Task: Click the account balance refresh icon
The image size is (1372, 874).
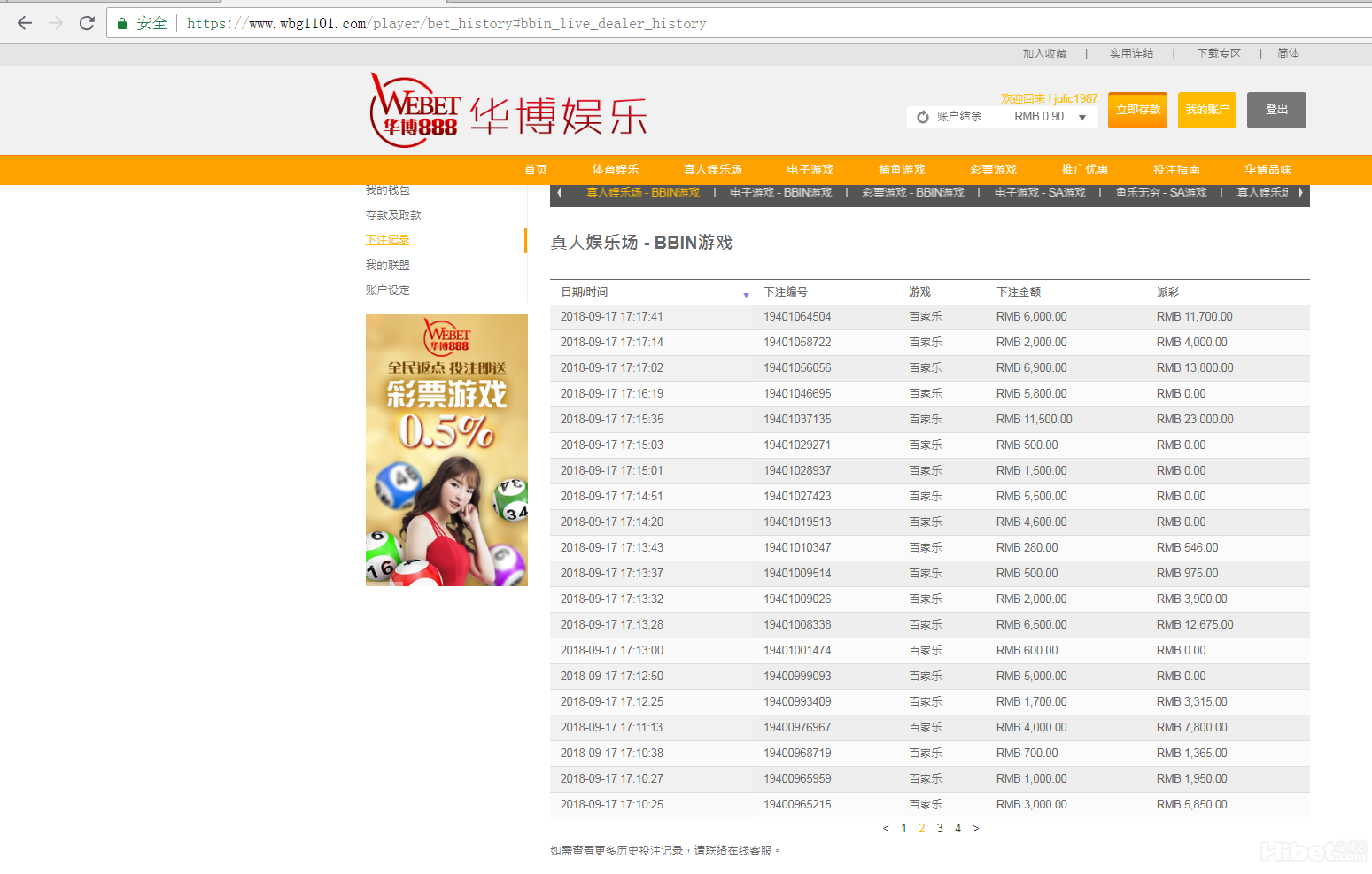Action: pyautogui.click(x=923, y=117)
